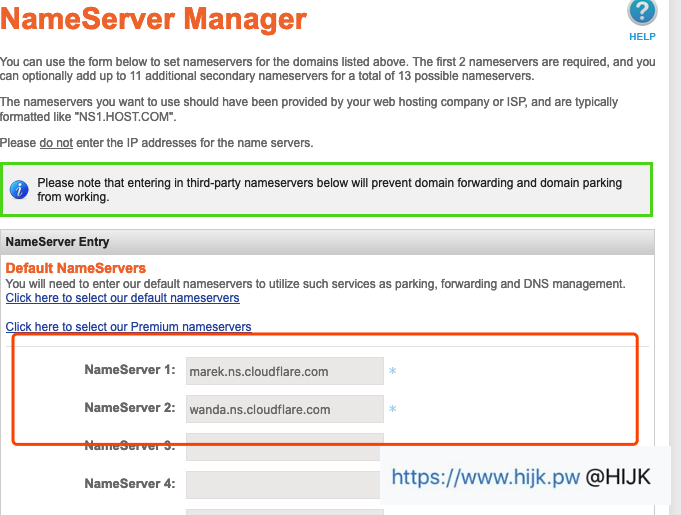Focus the NameServer 2 input field

tap(284, 409)
